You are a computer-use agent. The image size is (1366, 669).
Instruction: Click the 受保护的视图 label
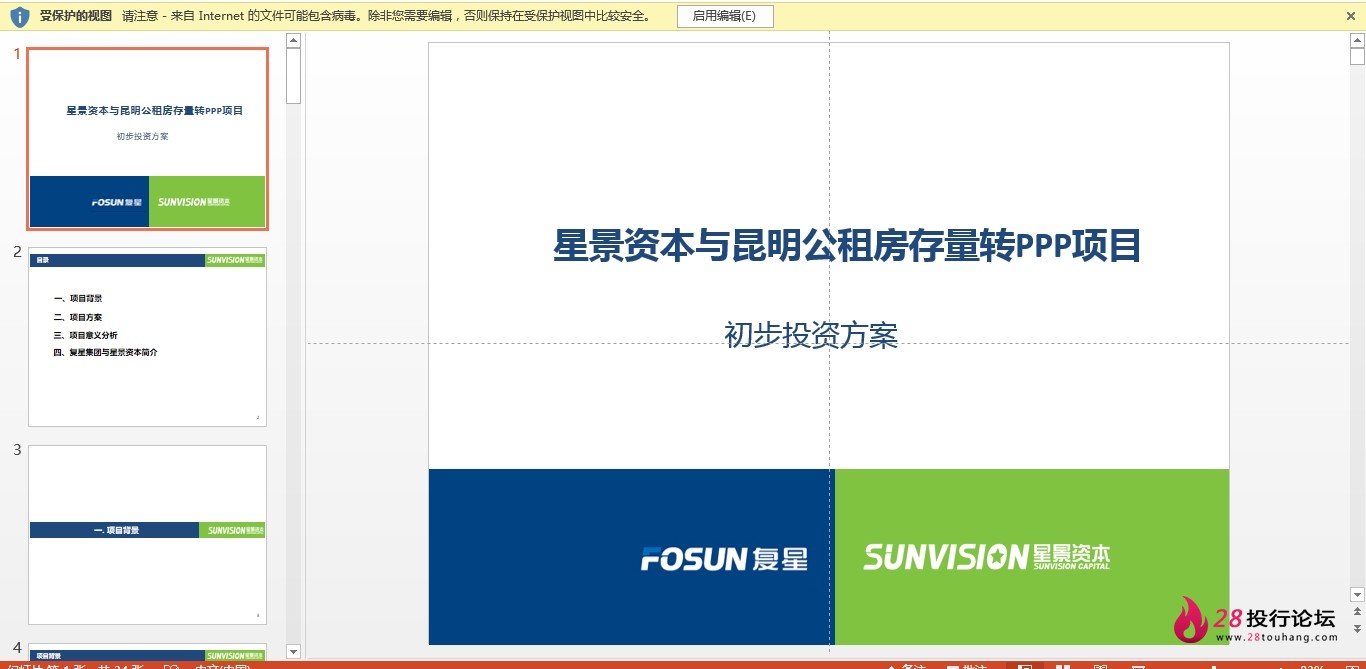76,16
